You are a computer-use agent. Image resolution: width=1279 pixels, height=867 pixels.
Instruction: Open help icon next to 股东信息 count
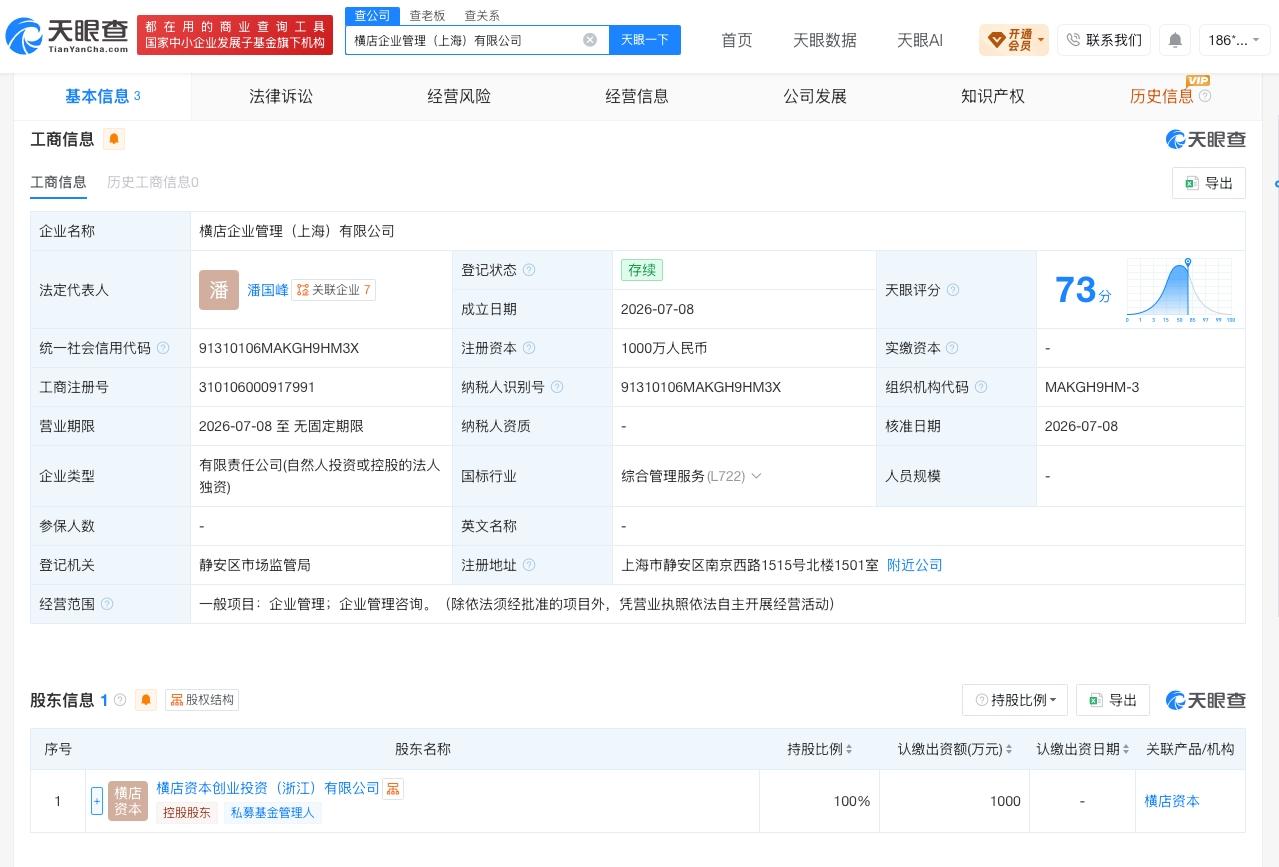tap(120, 700)
